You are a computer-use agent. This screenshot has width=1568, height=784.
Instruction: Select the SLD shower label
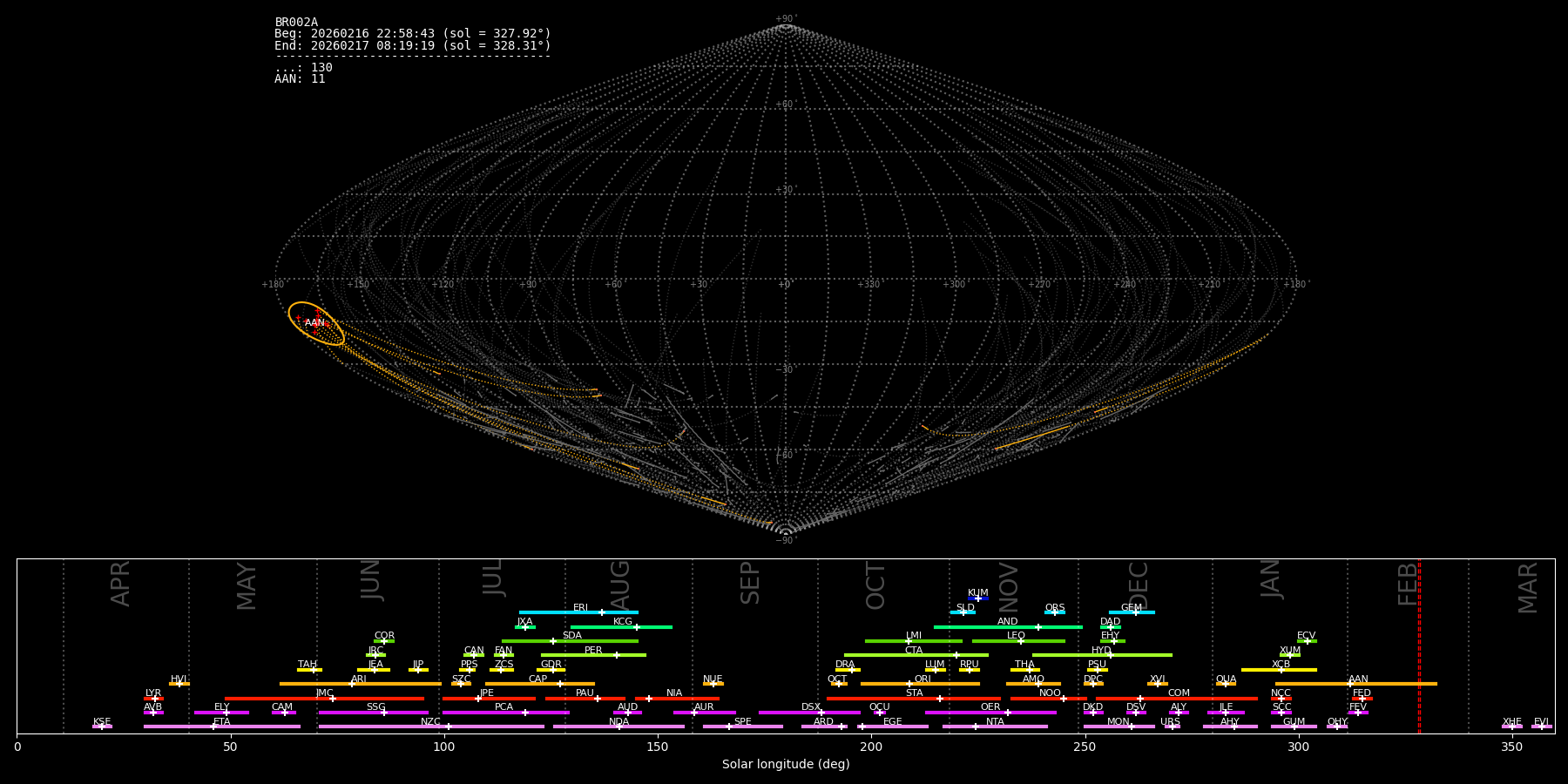(x=965, y=608)
